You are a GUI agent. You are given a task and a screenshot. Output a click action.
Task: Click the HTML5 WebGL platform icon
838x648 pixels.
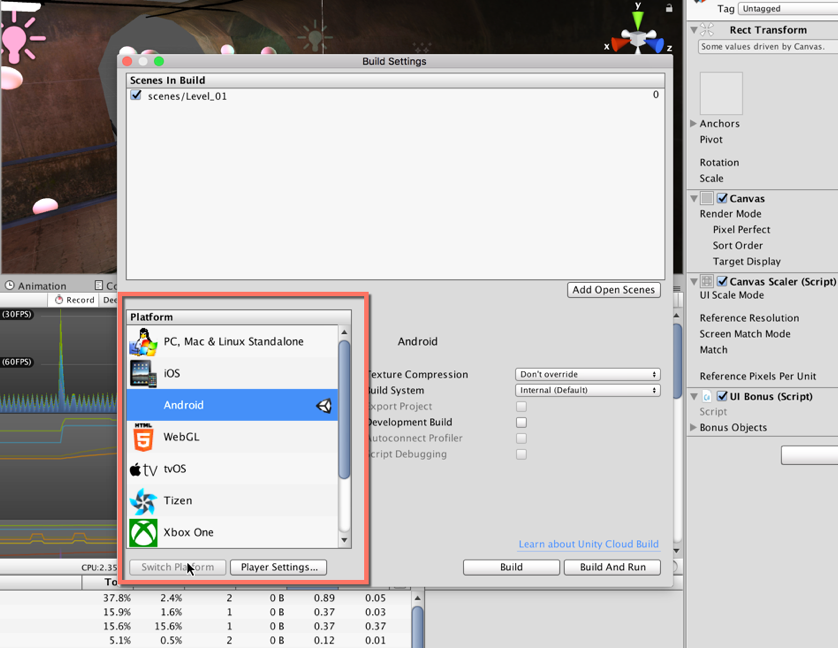pyautogui.click(x=143, y=437)
